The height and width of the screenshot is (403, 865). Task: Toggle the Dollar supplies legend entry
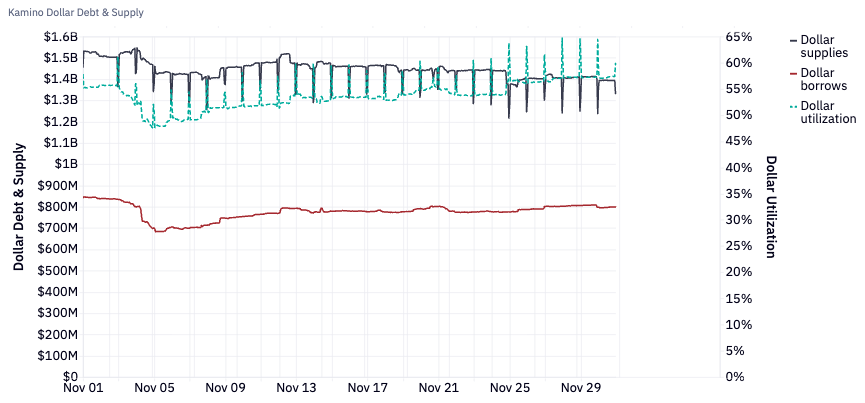click(824, 45)
